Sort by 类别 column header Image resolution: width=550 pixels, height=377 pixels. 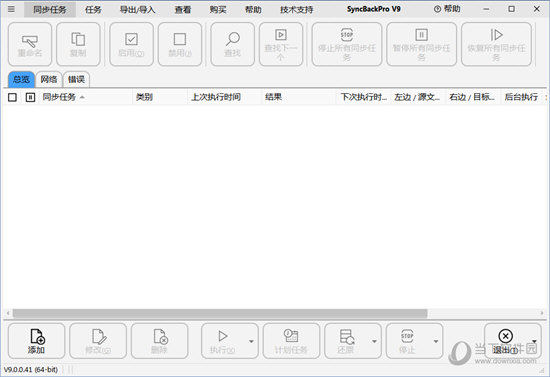tap(160, 97)
